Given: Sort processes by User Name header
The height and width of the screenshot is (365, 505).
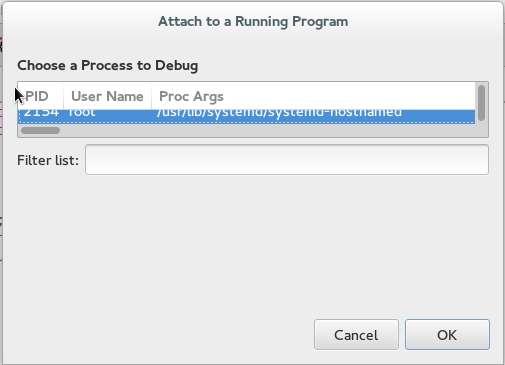Looking at the screenshot, I should pos(107,96).
